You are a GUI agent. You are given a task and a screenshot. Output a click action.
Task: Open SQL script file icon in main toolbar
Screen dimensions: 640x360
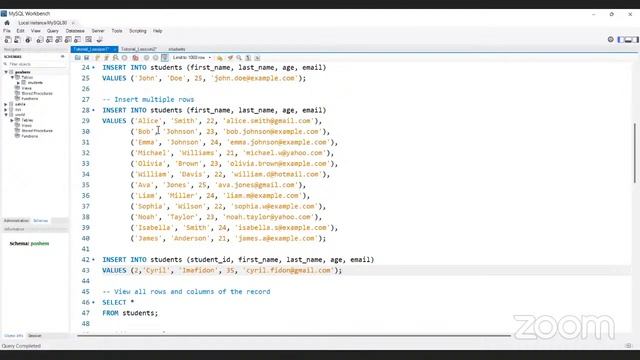point(17,40)
